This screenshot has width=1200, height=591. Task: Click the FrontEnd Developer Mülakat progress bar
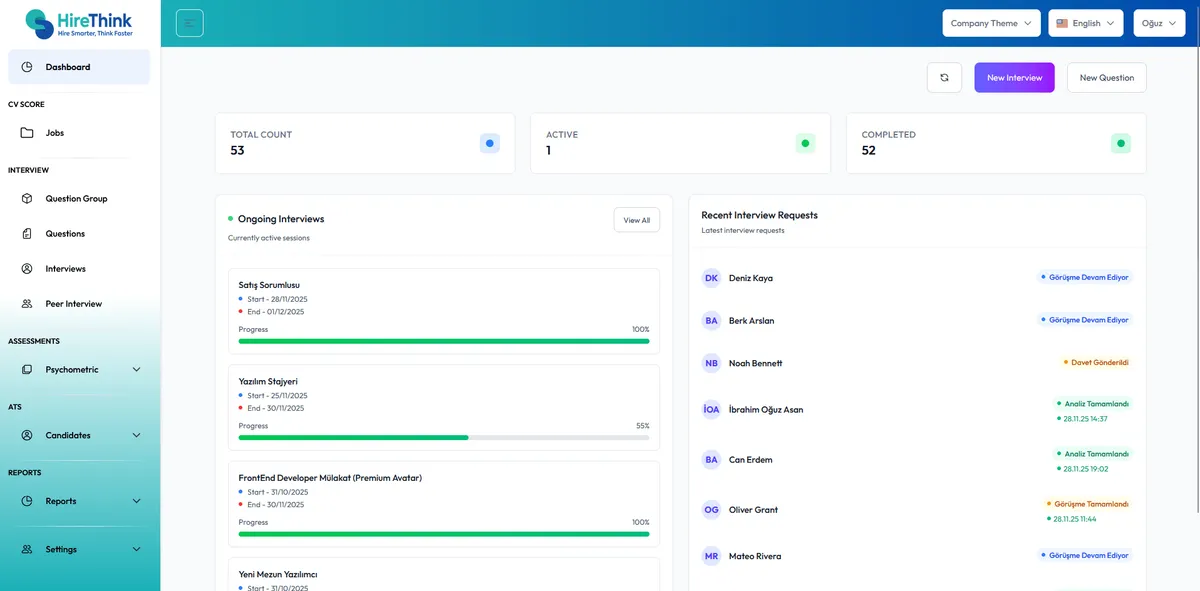point(444,534)
